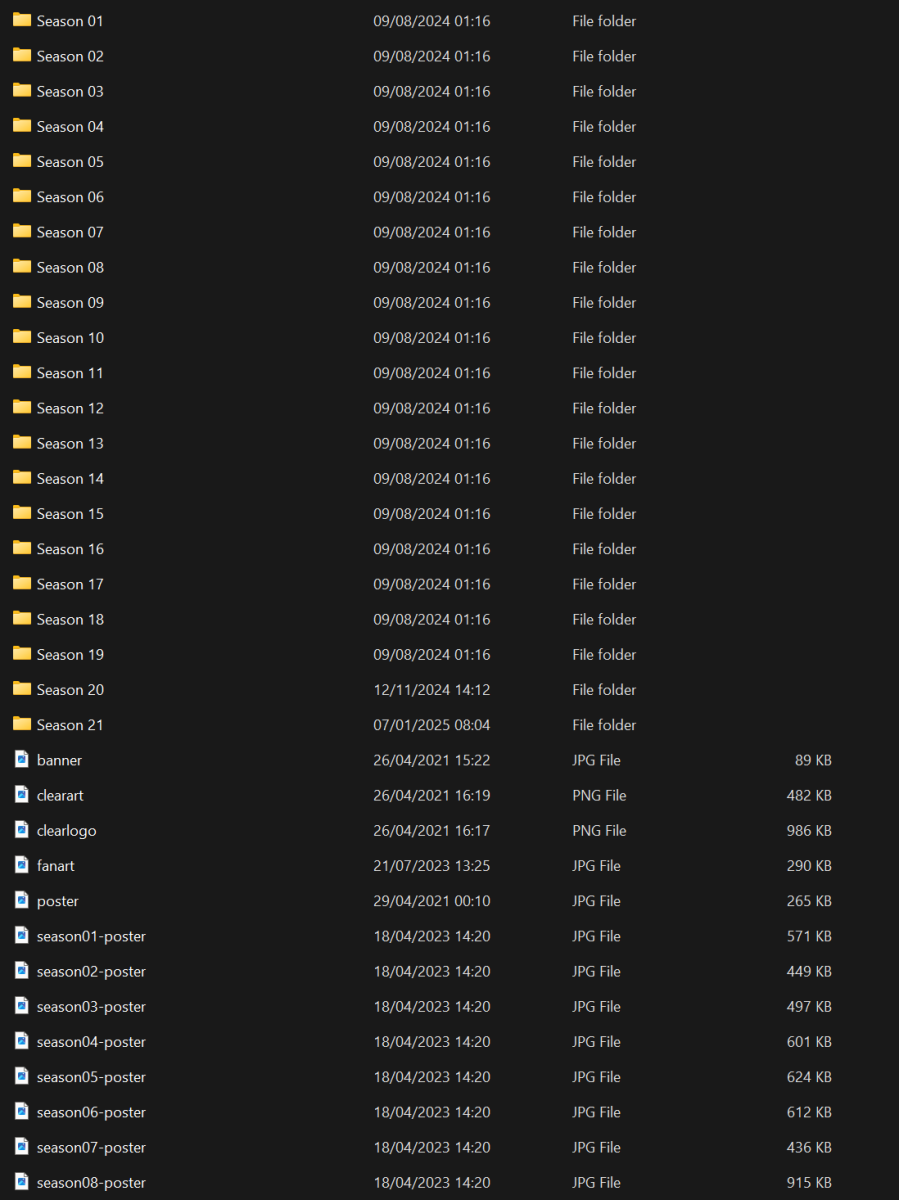
Task: Click the Season 10 folder icon
Action: tap(21, 337)
